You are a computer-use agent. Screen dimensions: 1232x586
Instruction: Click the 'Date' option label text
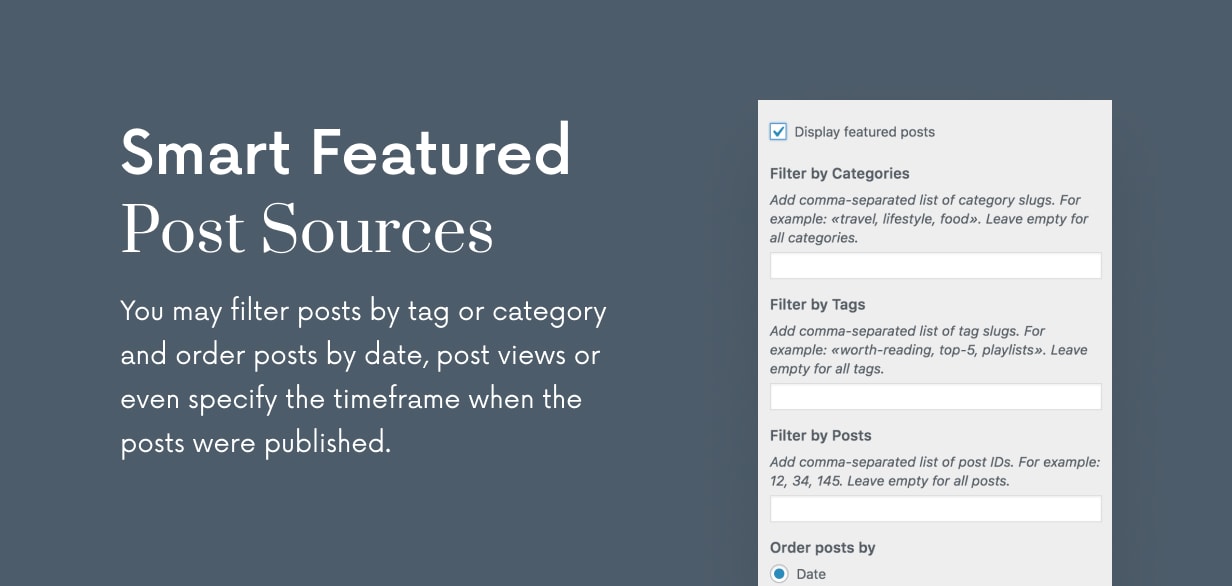click(811, 574)
